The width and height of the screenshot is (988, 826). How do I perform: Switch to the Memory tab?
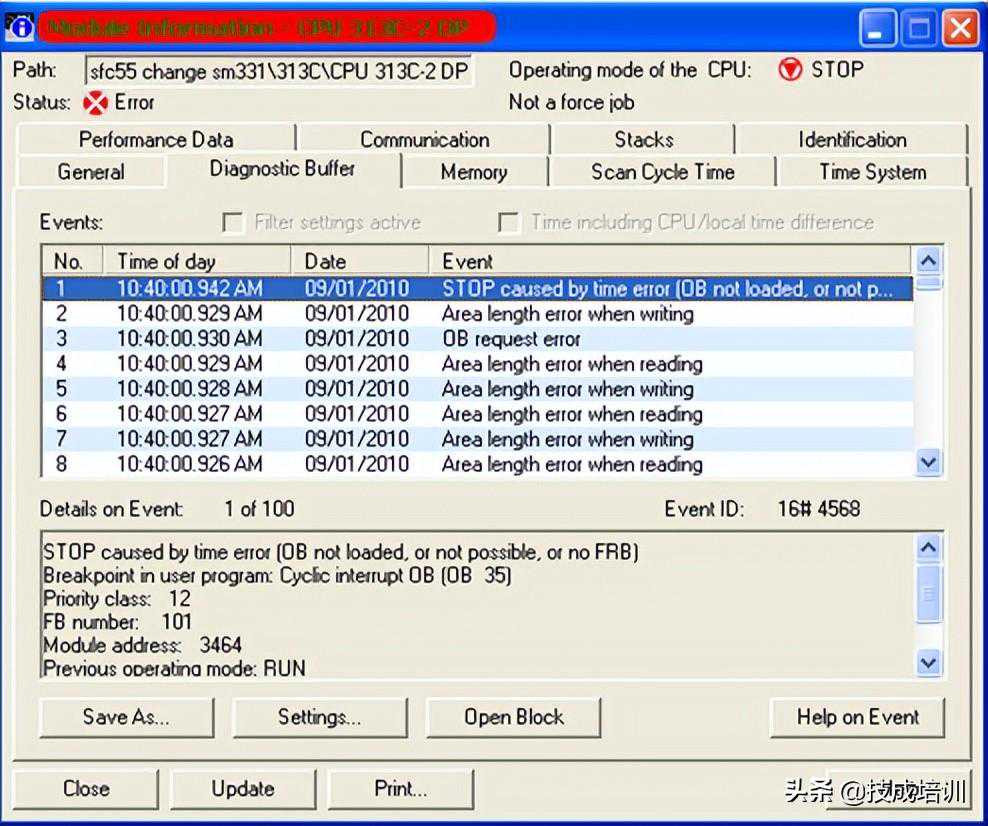[473, 172]
